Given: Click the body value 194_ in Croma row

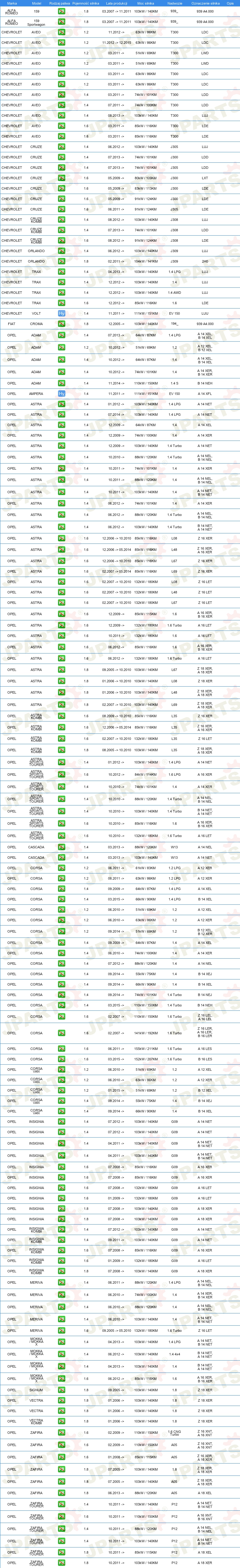Looking at the screenshot, I should coord(174,324).
